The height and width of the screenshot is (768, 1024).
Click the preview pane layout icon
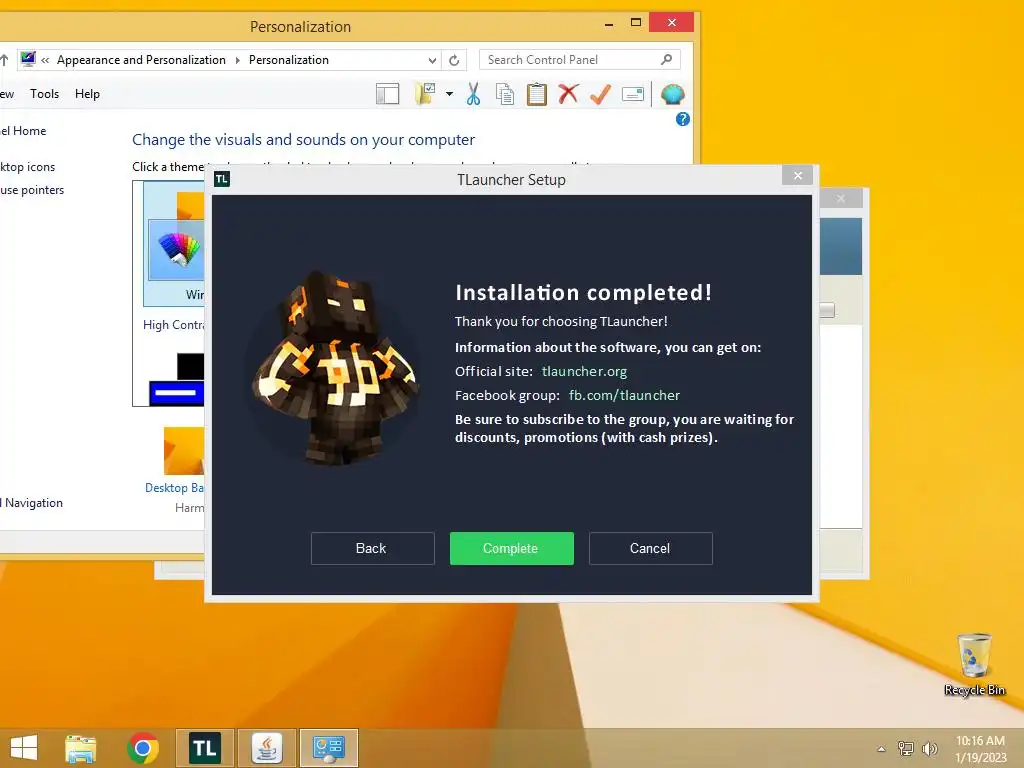[387, 94]
